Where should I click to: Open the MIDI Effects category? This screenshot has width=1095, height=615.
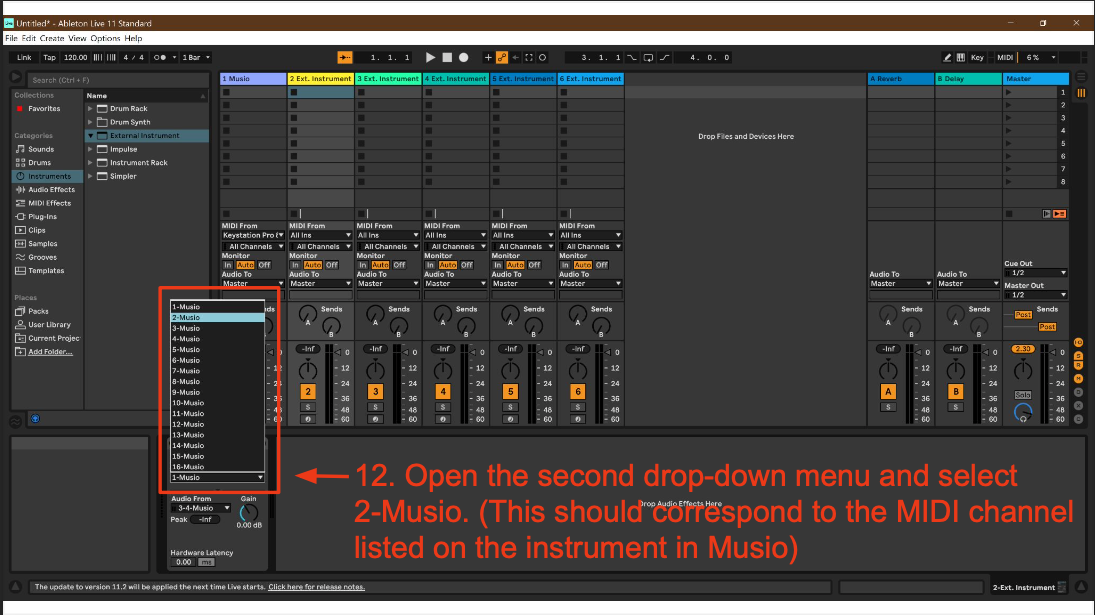[49, 203]
